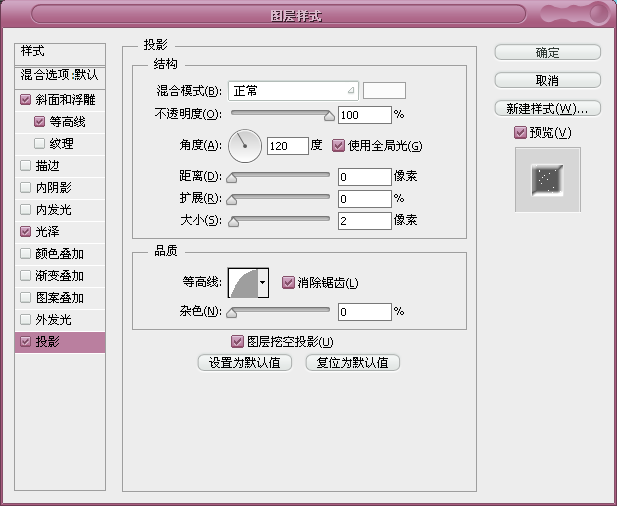Click the 角度 angle dial
Image resolution: width=617 pixels, height=506 pixels.
click(245, 146)
